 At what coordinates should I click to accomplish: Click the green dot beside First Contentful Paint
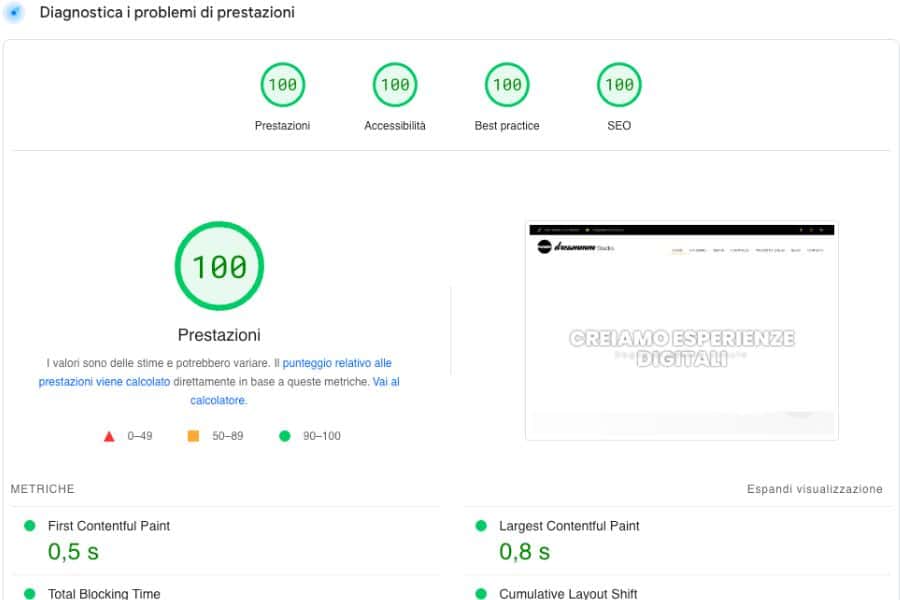31,525
